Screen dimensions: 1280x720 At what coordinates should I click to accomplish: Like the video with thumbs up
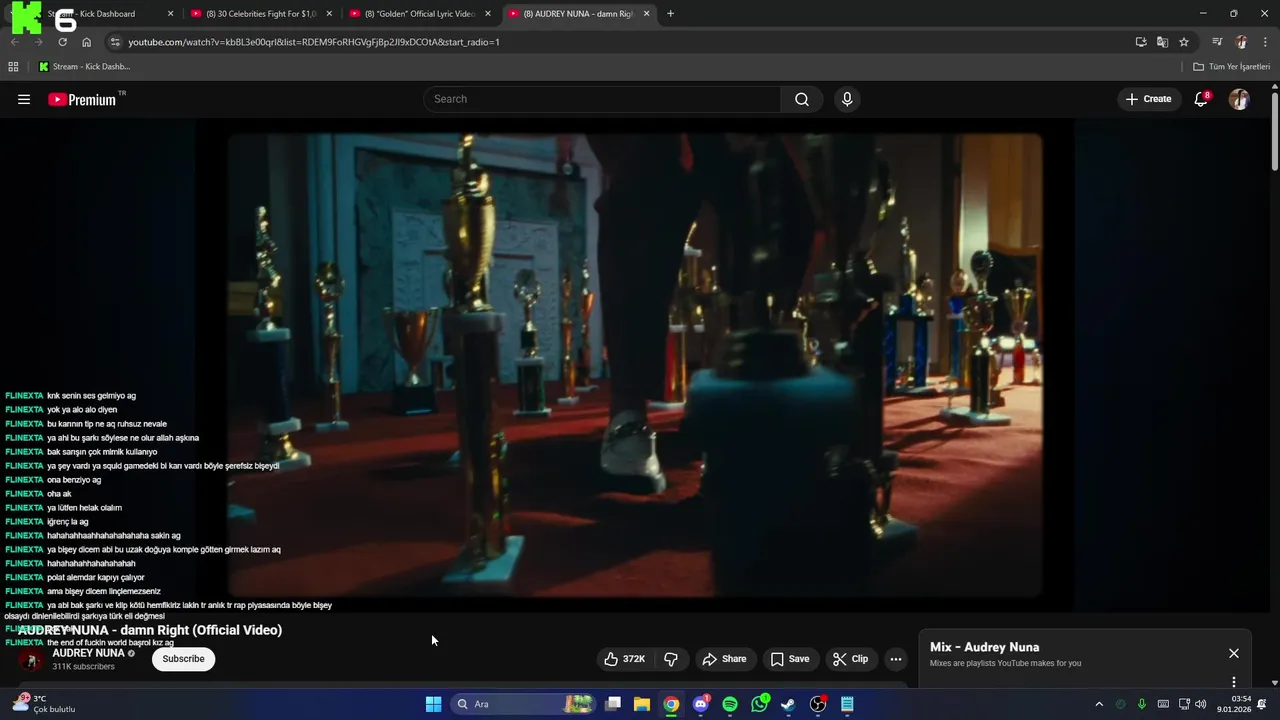(624, 659)
